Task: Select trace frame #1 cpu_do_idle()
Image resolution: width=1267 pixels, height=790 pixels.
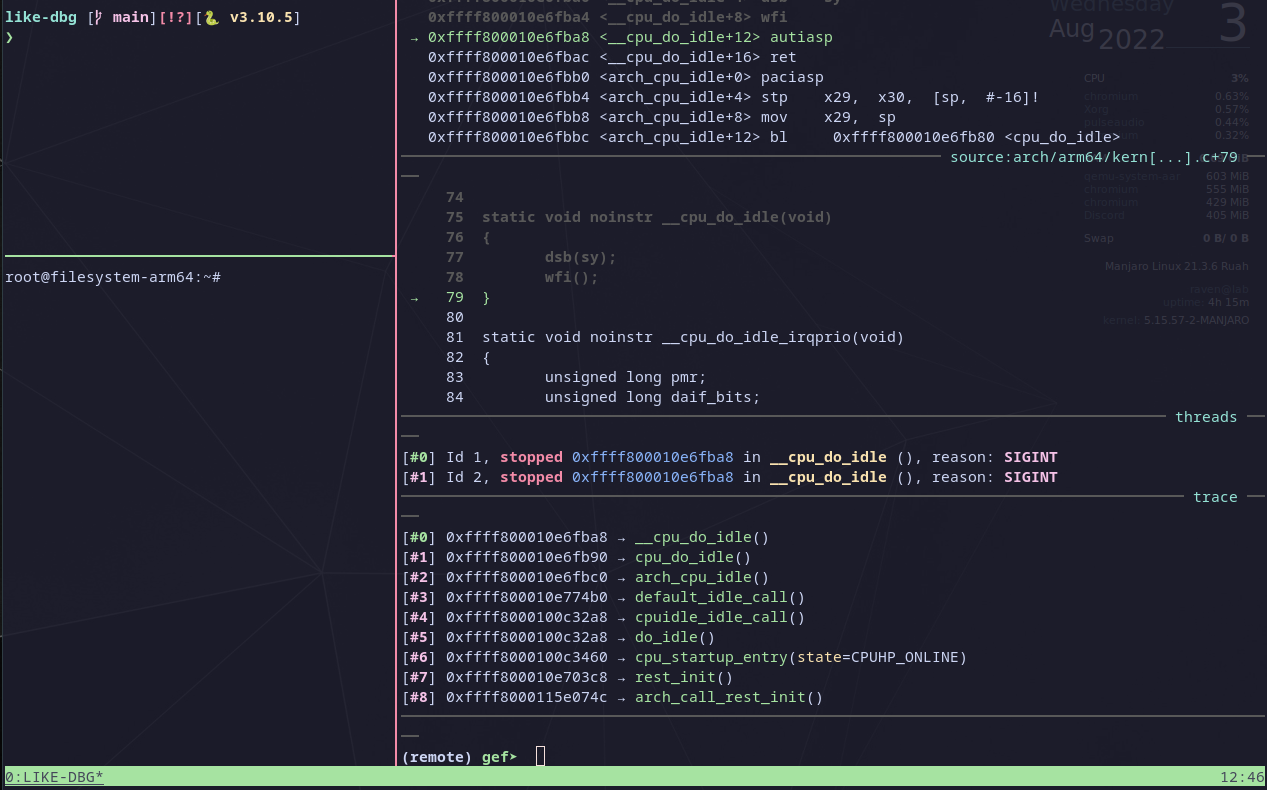Action: 576,557
